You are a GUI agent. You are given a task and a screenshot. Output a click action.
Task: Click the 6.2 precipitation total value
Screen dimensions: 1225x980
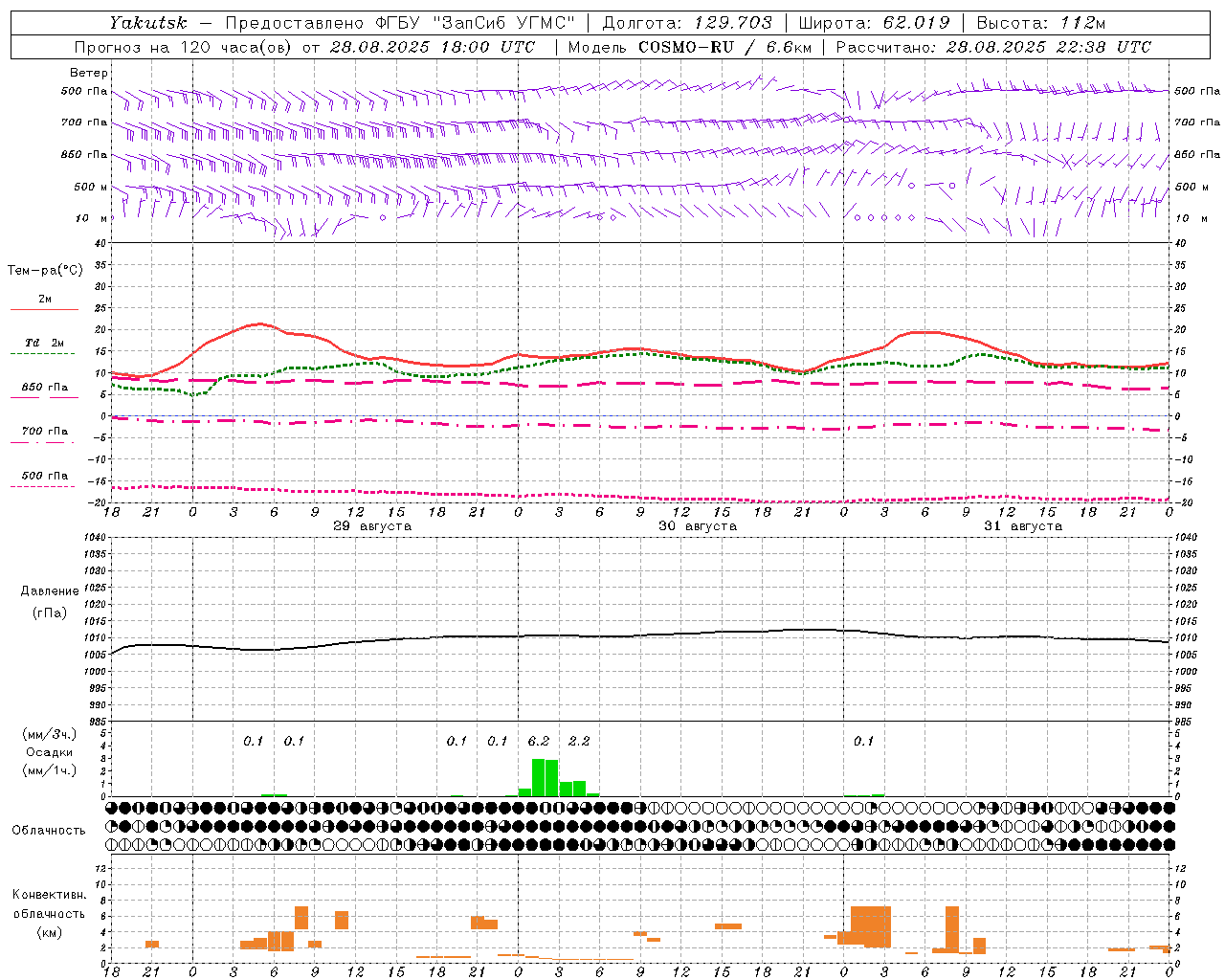539,741
